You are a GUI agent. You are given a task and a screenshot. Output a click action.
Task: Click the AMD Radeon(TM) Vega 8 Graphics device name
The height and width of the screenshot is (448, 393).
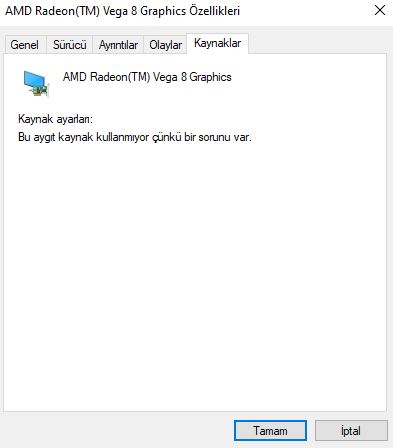click(x=147, y=77)
